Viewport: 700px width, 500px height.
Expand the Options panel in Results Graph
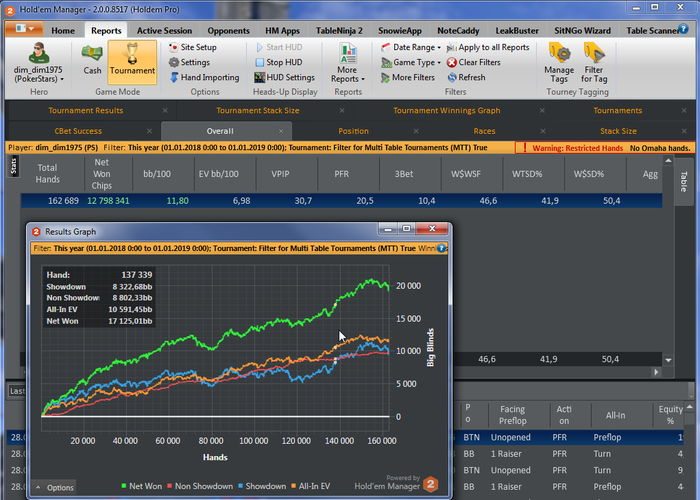pyautogui.click(x=54, y=488)
